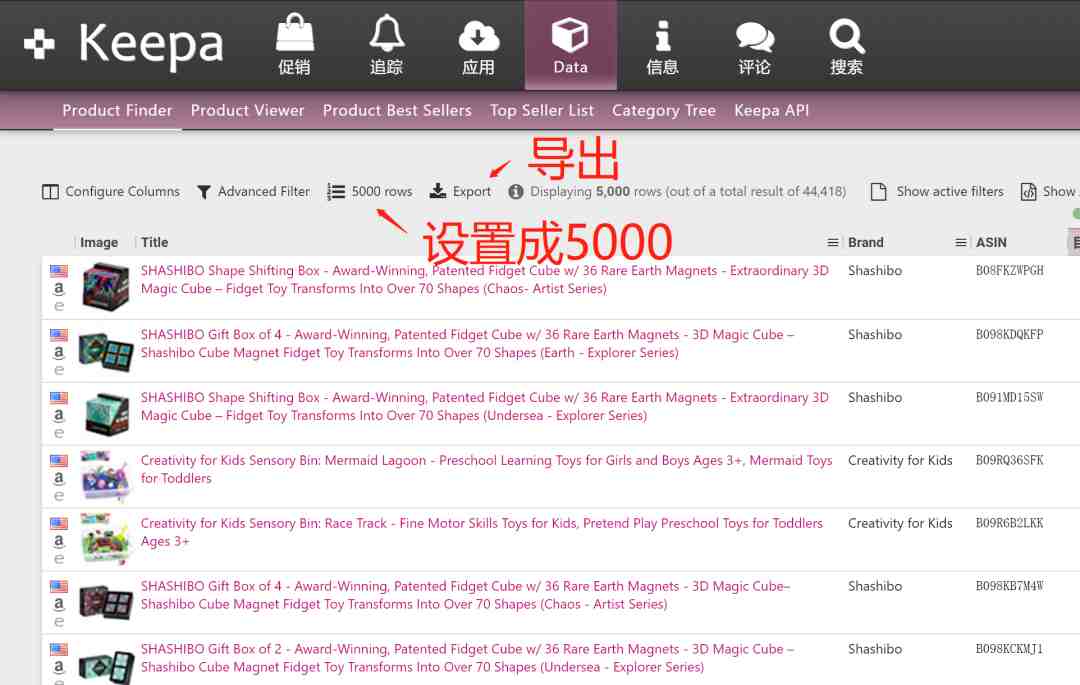
Task: Select ASIN text B091MD15SW
Action: (x=1009, y=397)
